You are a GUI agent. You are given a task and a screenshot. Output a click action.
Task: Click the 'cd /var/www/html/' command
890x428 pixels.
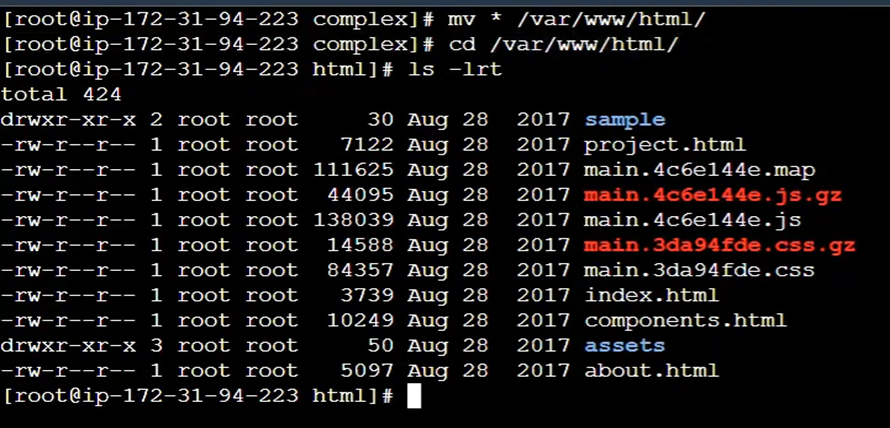563,44
